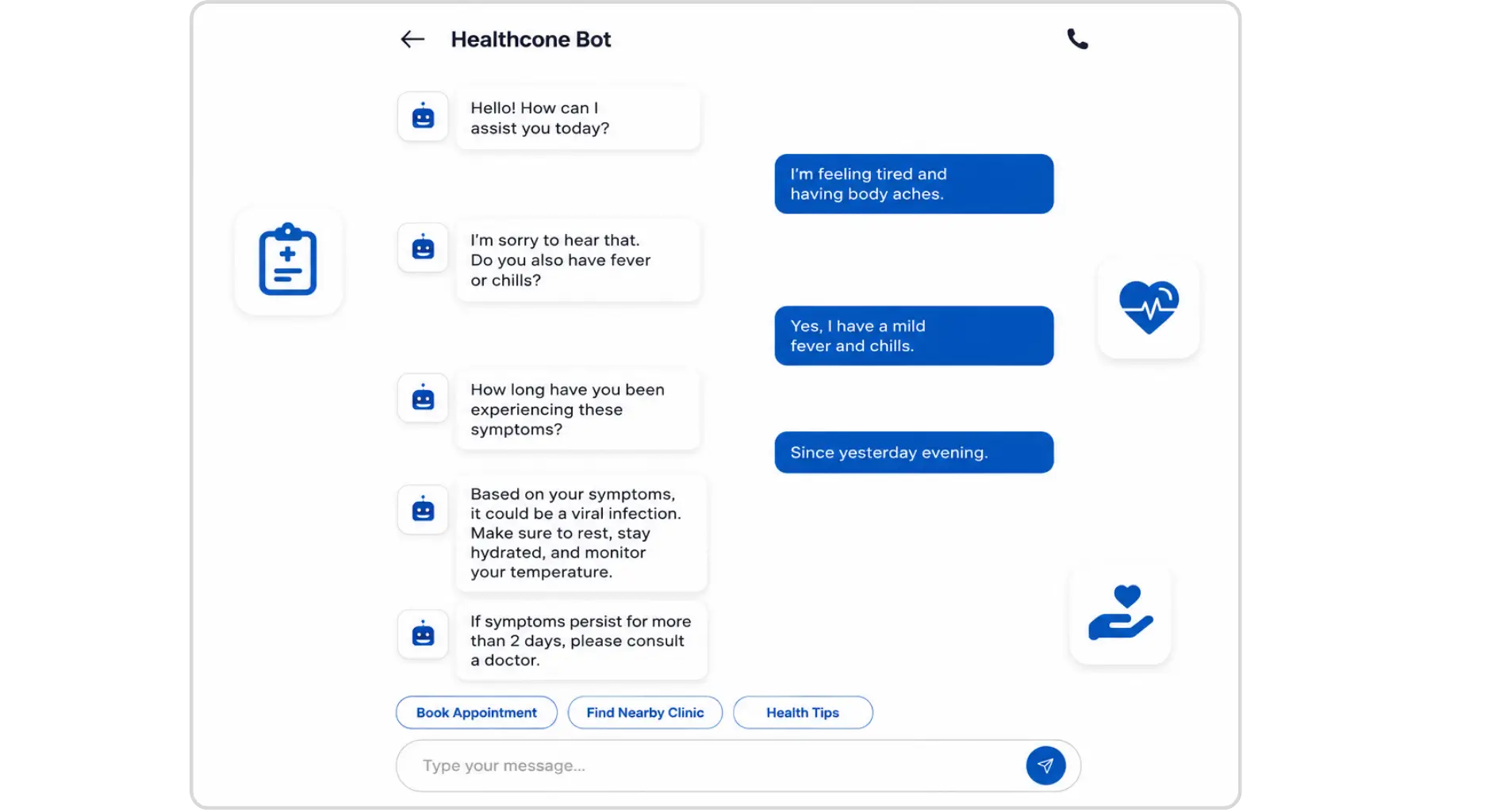Select the 'Yes, I have a mild fever' bubble
1496x812 pixels.
click(x=914, y=335)
